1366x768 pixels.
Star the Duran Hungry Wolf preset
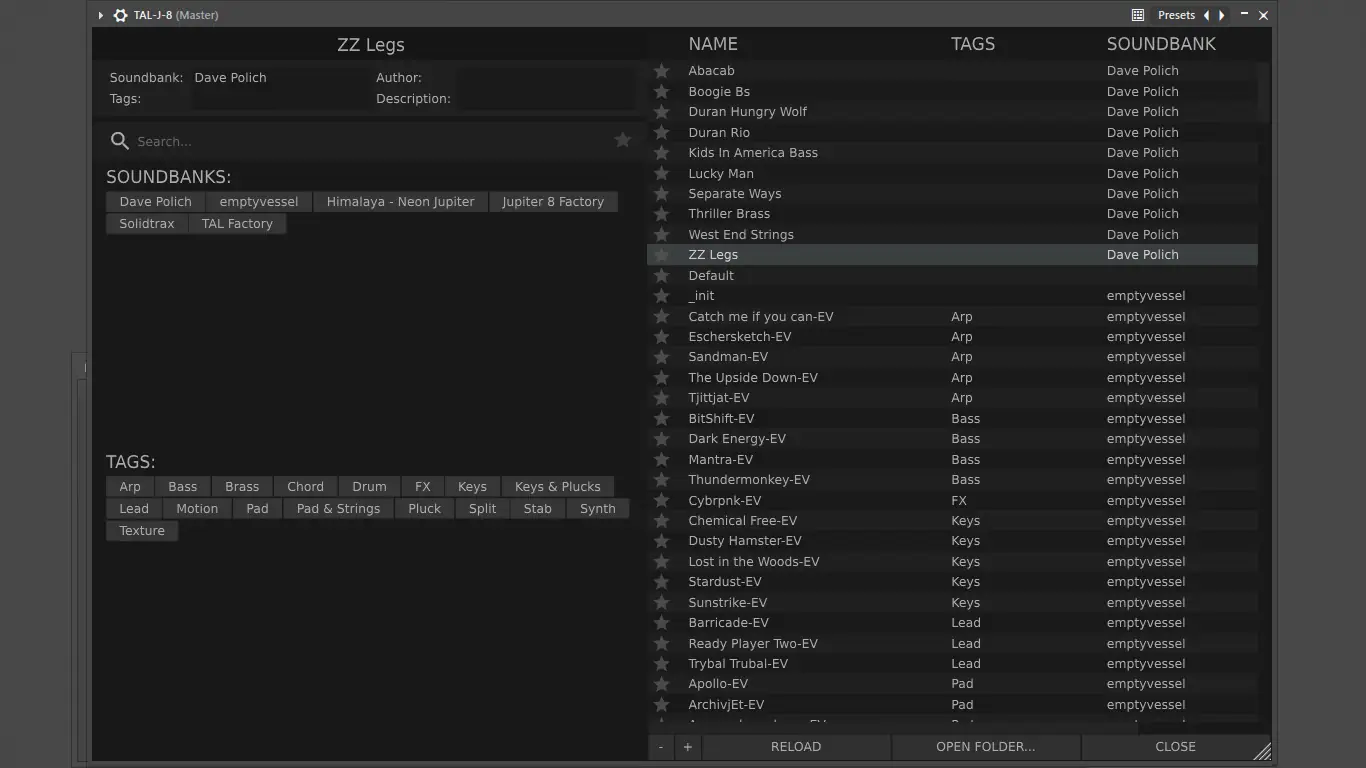click(x=661, y=112)
